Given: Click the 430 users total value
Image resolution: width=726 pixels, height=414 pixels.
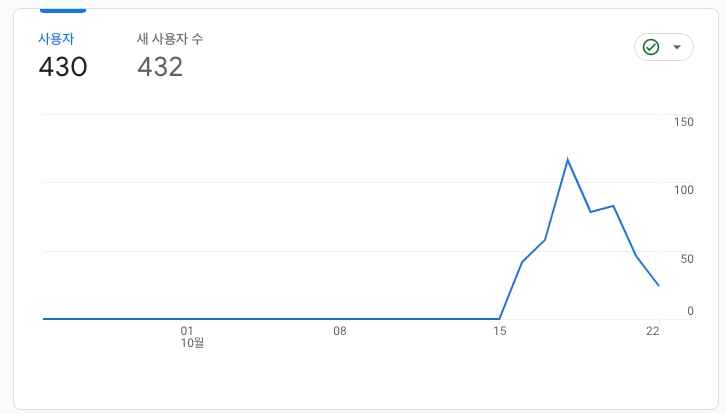Looking at the screenshot, I should click(63, 67).
